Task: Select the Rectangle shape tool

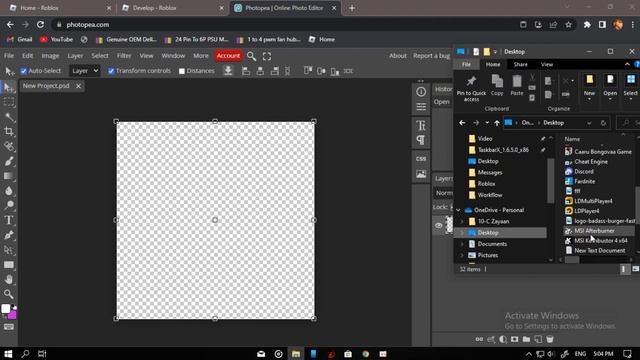Action: point(9,265)
